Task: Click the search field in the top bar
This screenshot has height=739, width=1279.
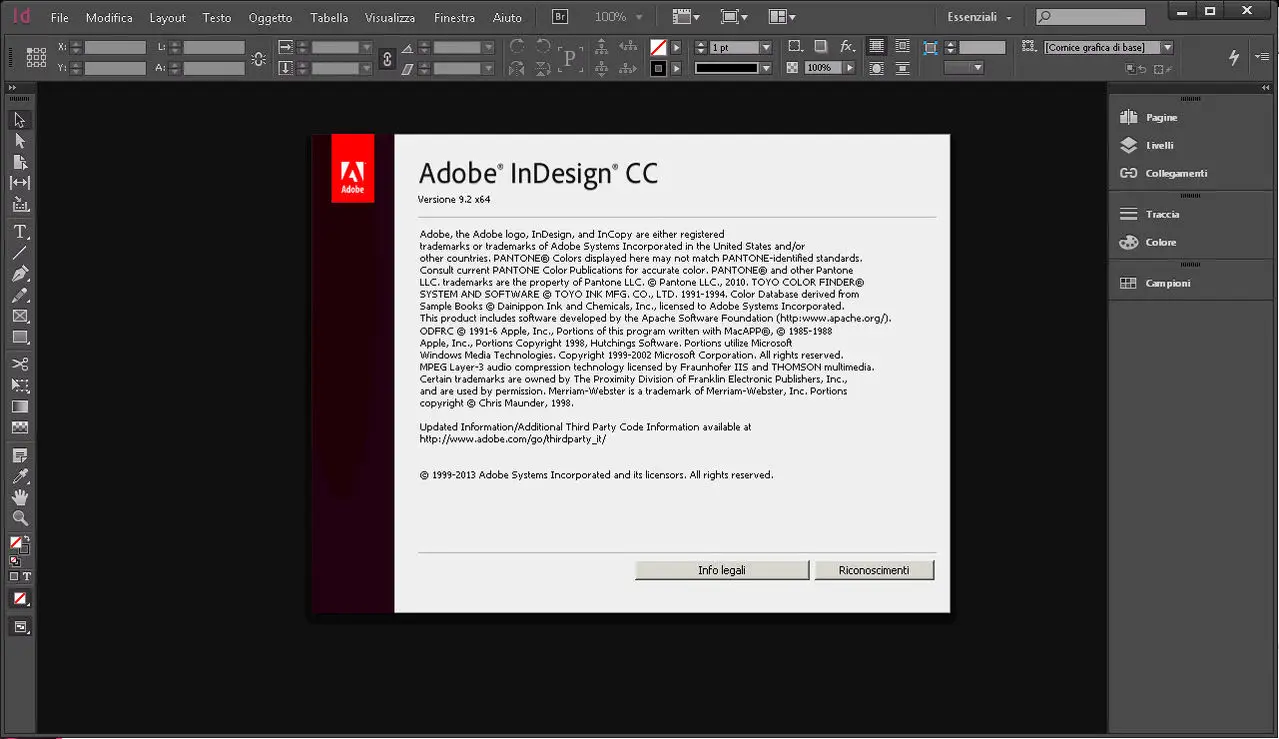Action: coord(1090,17)
